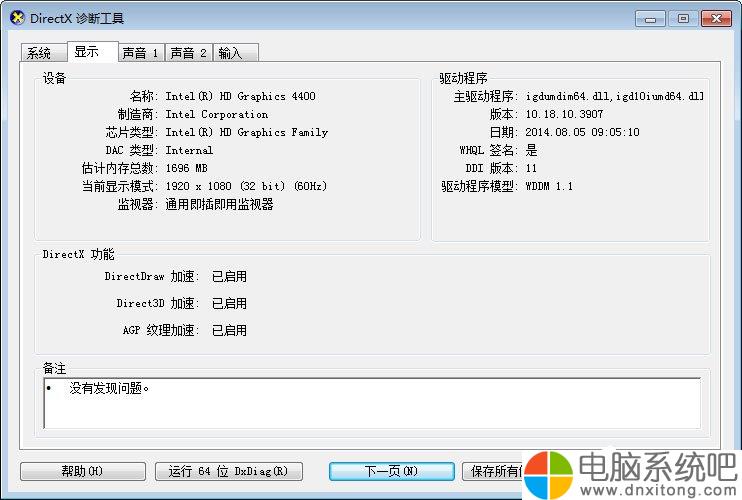The width and height of the screenshot is (742, 500).
Task: Click manufacturer value Intel Corporation
Action: (x=217, y=114)
